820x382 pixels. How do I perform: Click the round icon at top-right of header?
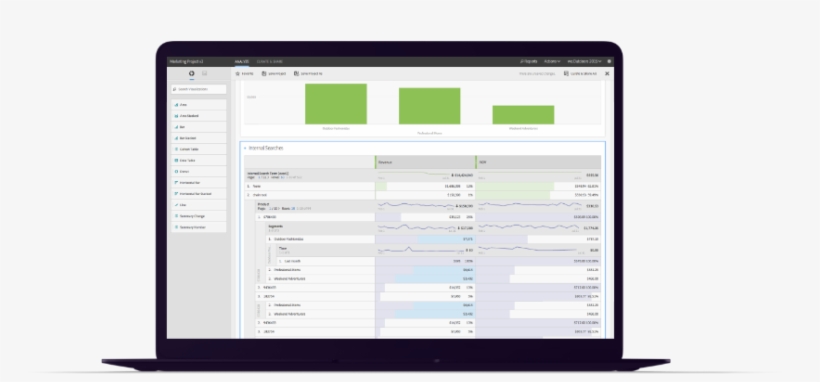click(x=609, y=61)
